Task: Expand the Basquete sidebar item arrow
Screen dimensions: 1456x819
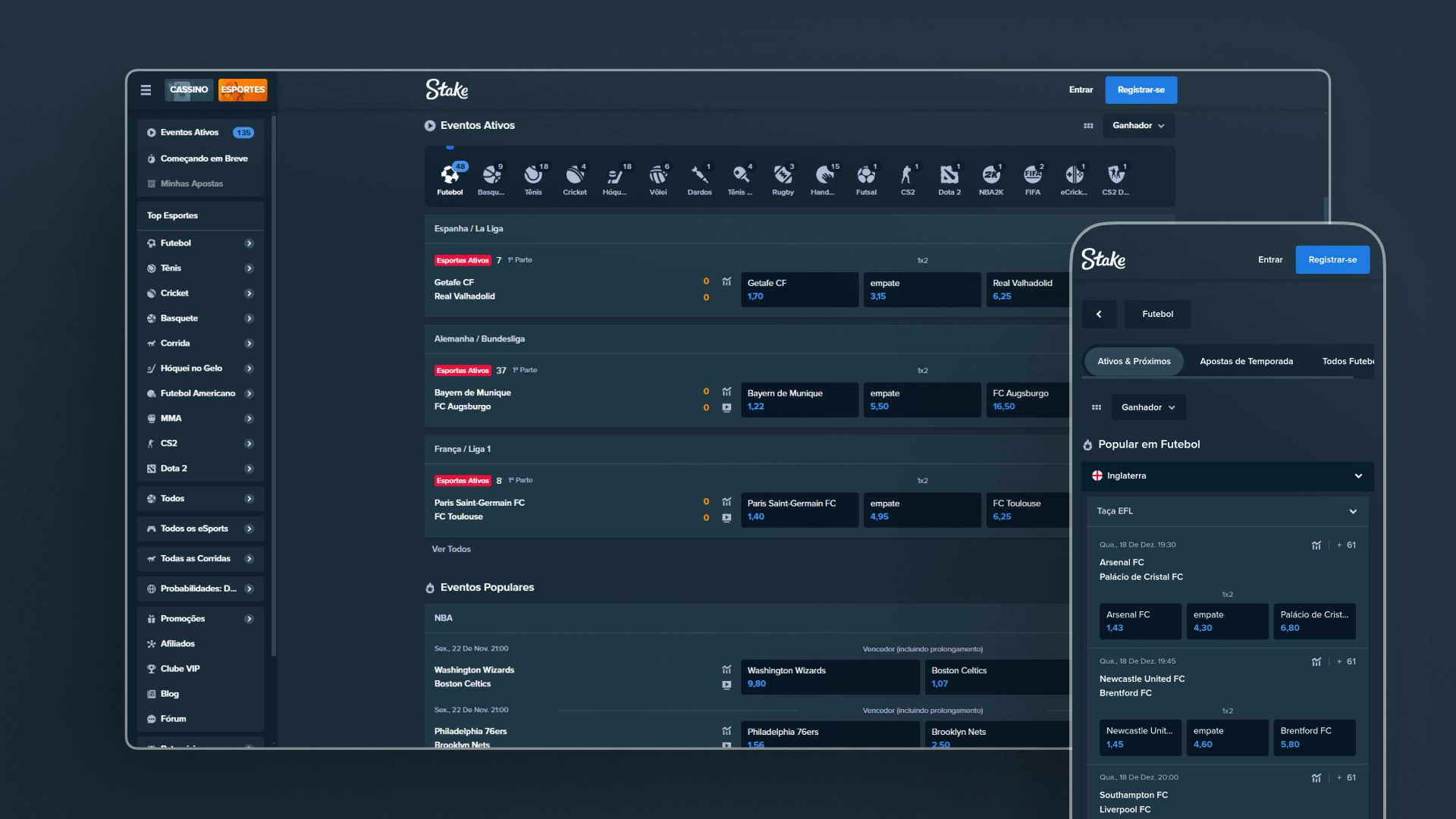Action: [x=249, y=318]
